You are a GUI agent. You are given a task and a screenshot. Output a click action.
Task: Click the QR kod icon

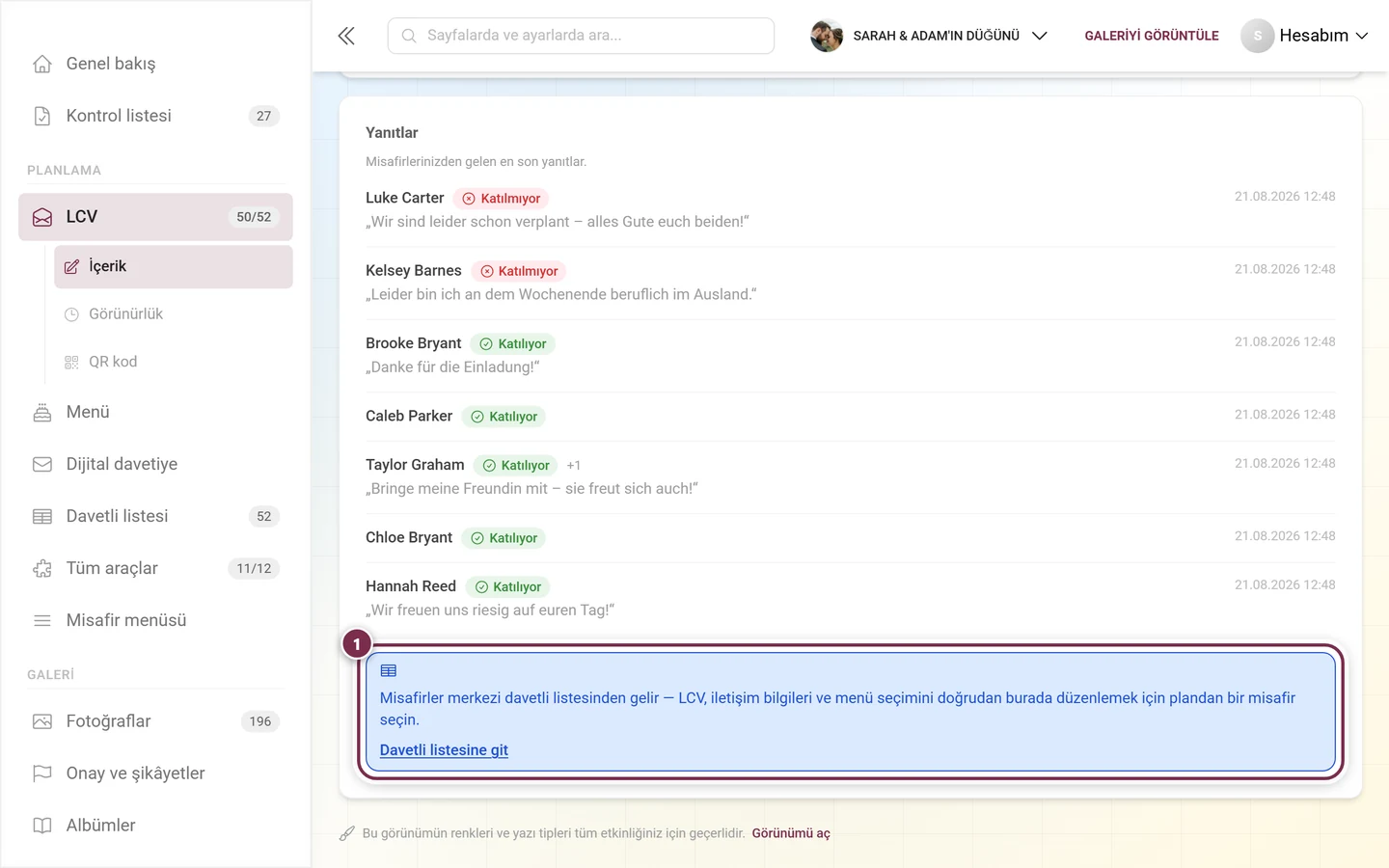click(71, 363)
